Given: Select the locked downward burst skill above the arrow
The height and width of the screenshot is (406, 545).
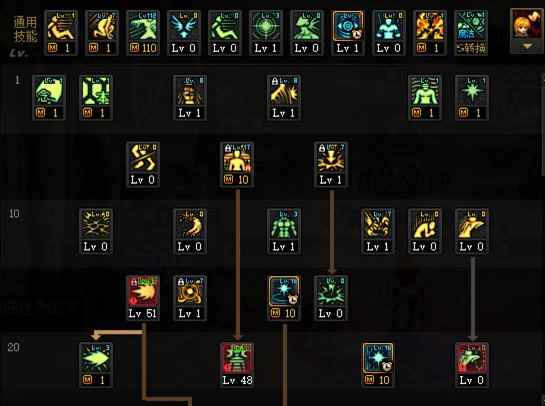Looking at the screenshot, I should tap(331, 164).
